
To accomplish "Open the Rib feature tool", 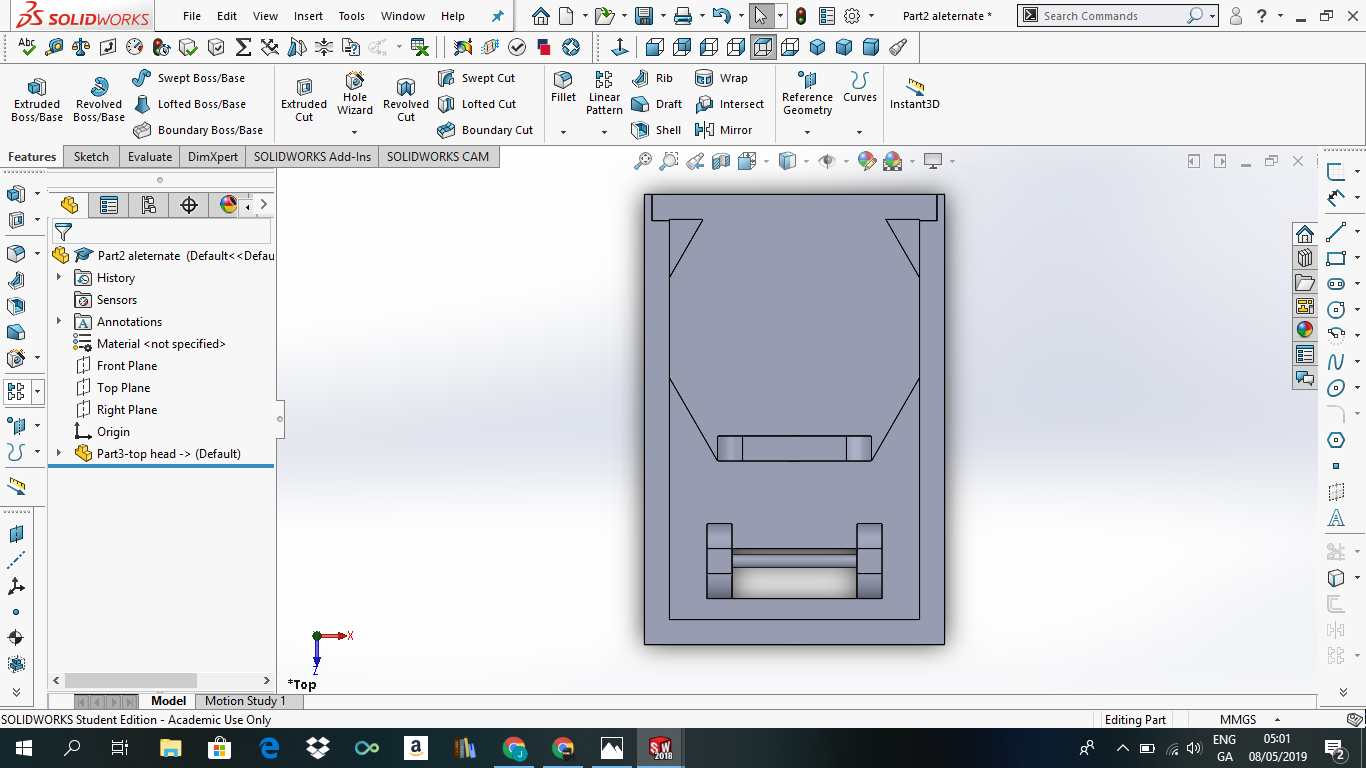I will 653,78.
